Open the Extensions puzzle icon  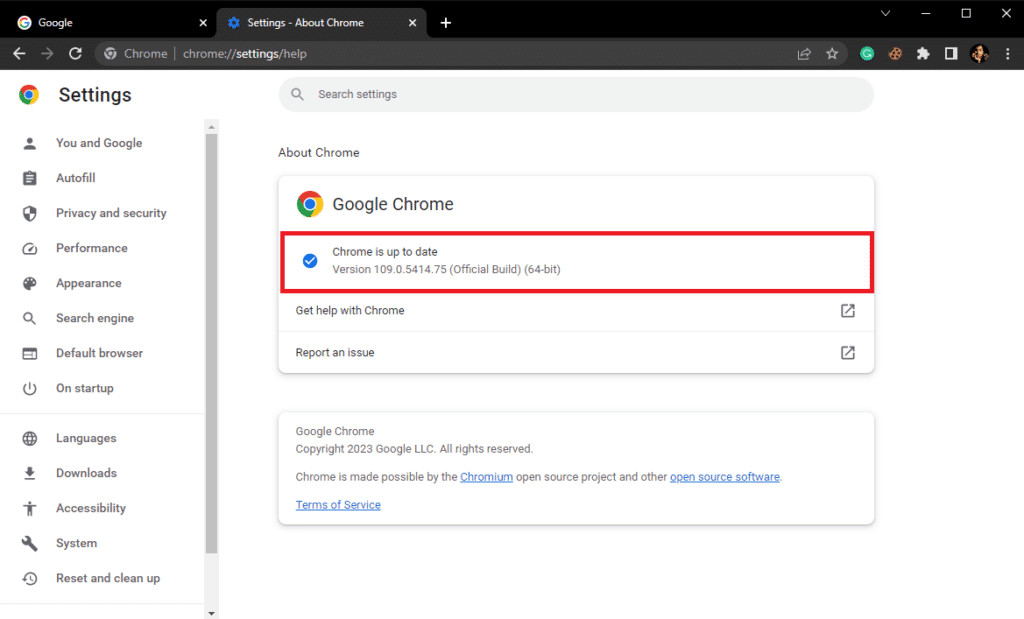pos(923,54)
